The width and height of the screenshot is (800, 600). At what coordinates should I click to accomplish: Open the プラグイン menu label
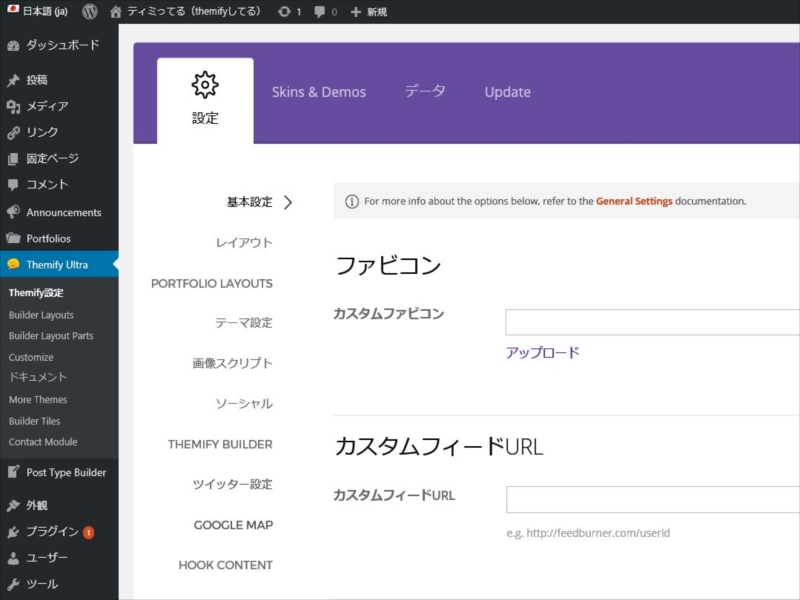[x=53, y=532]
